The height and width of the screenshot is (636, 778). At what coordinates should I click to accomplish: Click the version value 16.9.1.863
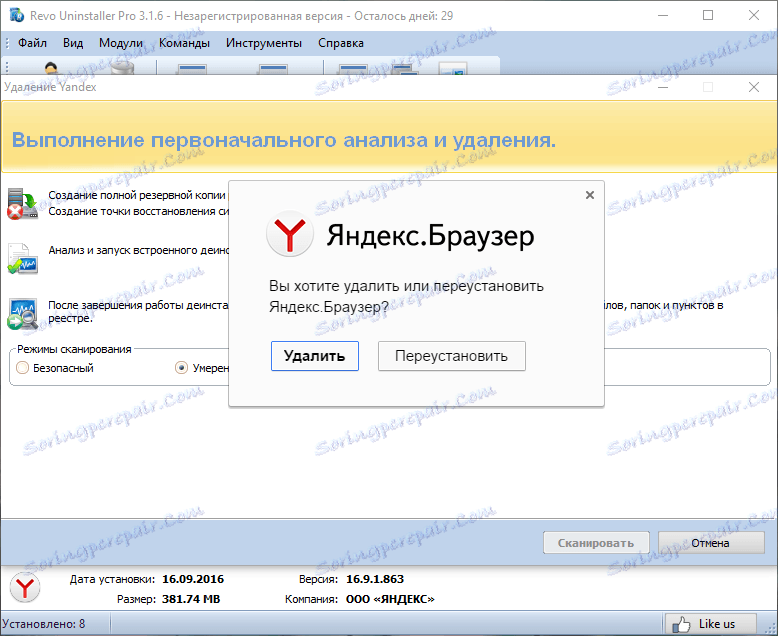[375, 579]
